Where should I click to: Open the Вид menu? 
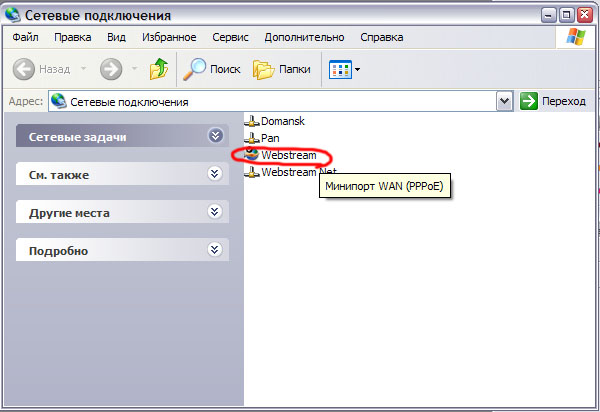pyautogui.click(x=116, y=37)
